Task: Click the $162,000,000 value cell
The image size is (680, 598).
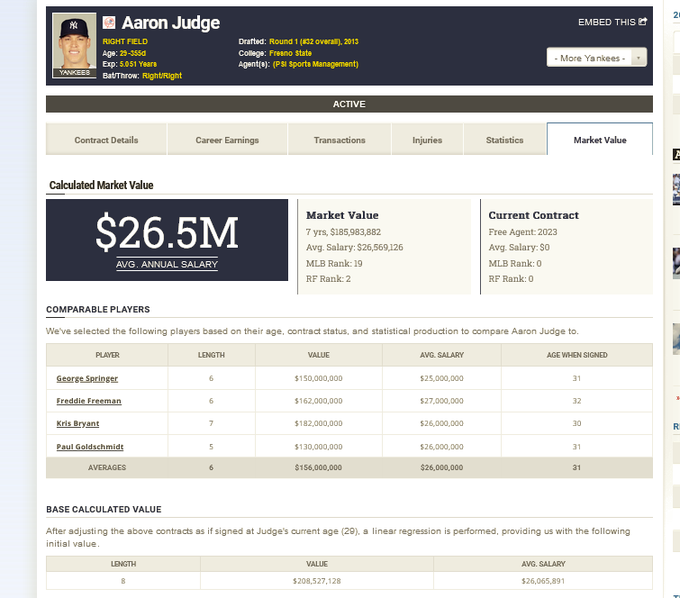Action: (x=319, y=401)
